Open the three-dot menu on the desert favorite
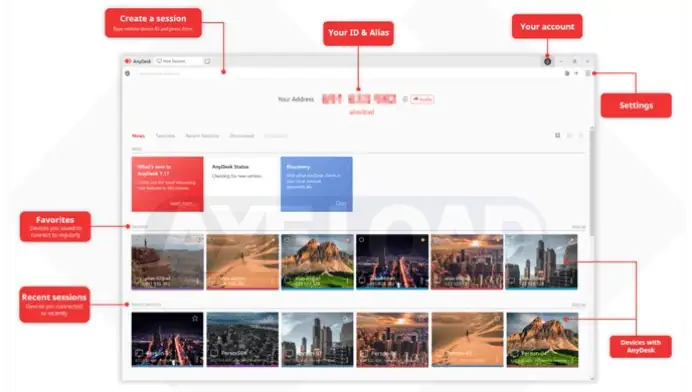This screenshot has height=392, width=692. coord(273,281)
